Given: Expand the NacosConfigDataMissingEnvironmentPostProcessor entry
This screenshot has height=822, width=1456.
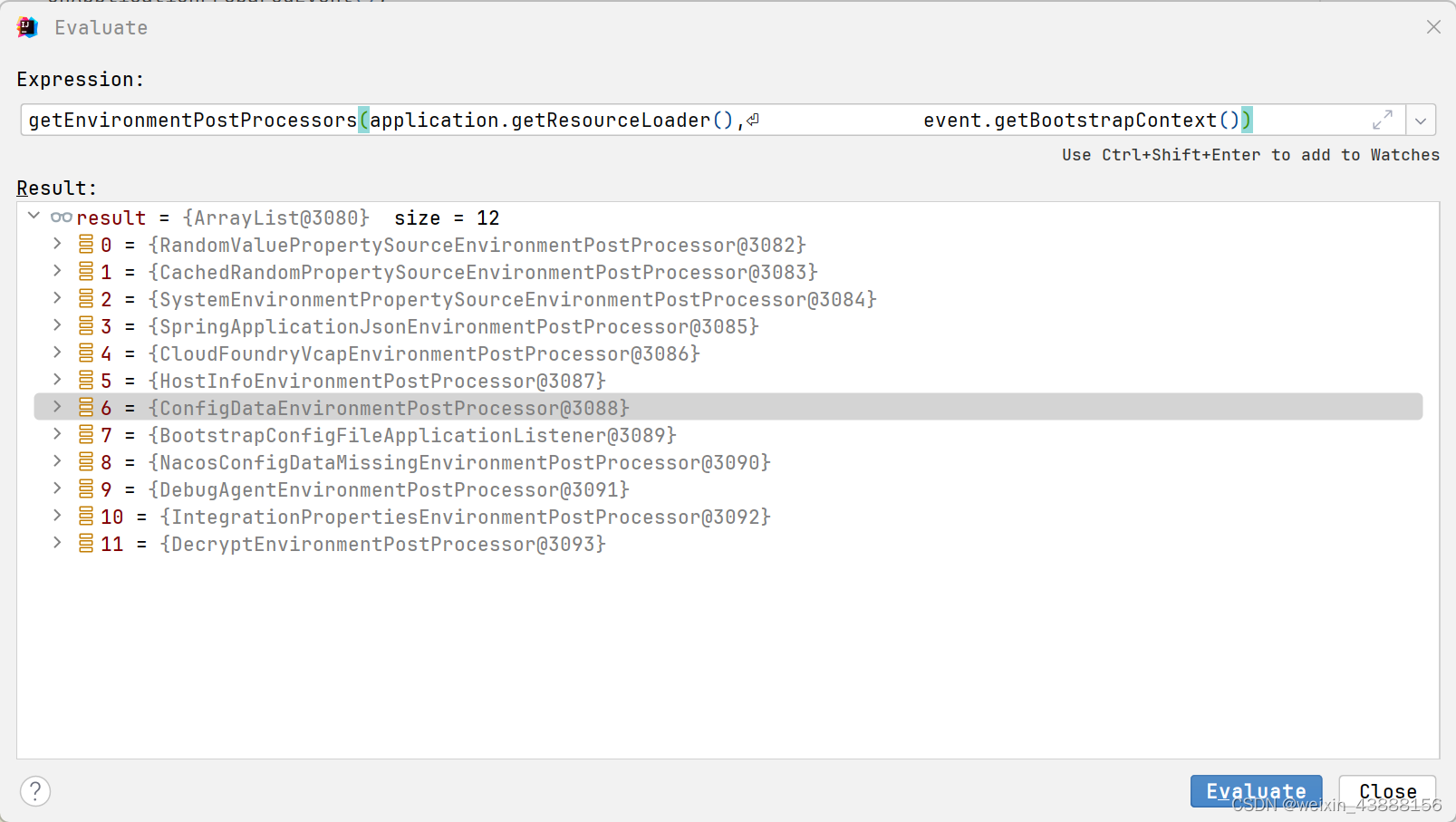Looking at the screenshot, I should click(x=56, y=461).
